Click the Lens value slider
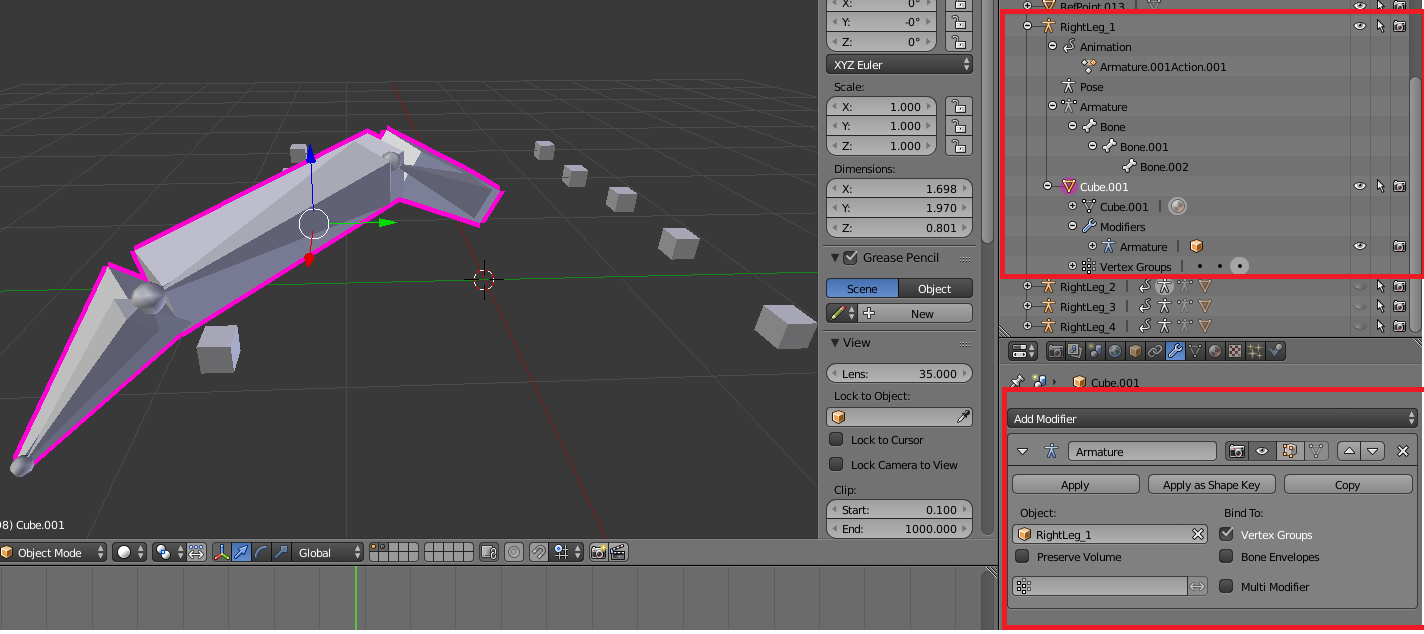This screenshot has width=1424, height=634. pos(898,373)
